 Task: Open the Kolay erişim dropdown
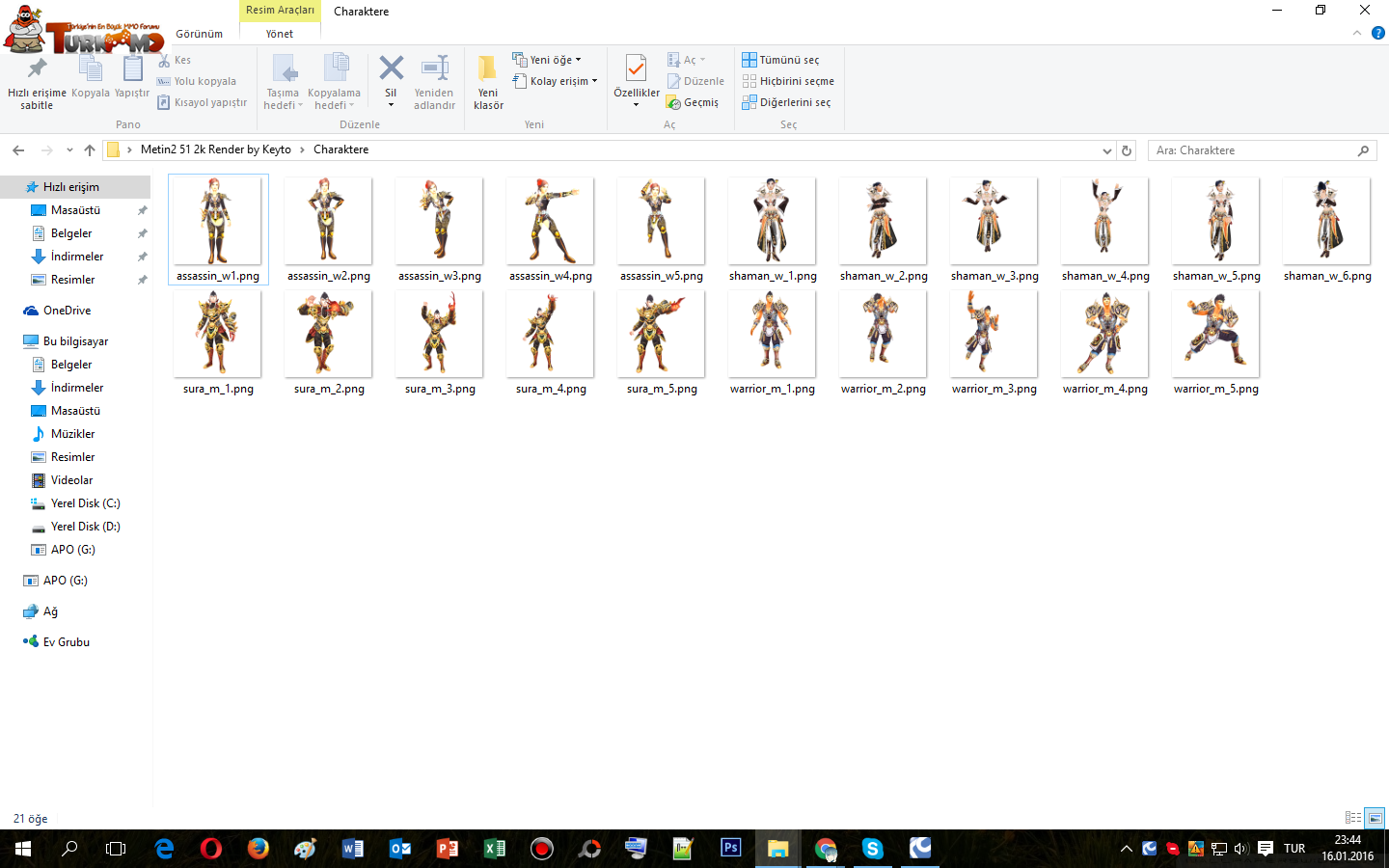click(x=555, y=81)
